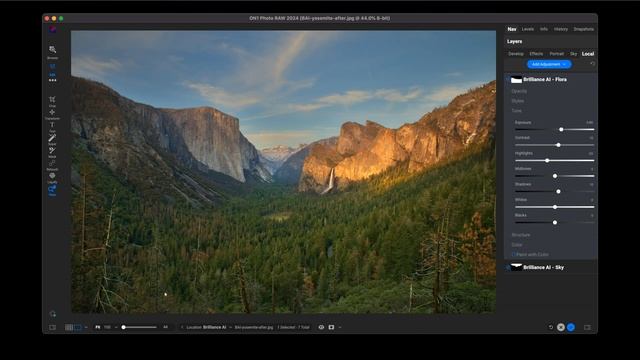Expand the Opacity section
Viewport: 640px width, 360px height.
tap(519, 91)
